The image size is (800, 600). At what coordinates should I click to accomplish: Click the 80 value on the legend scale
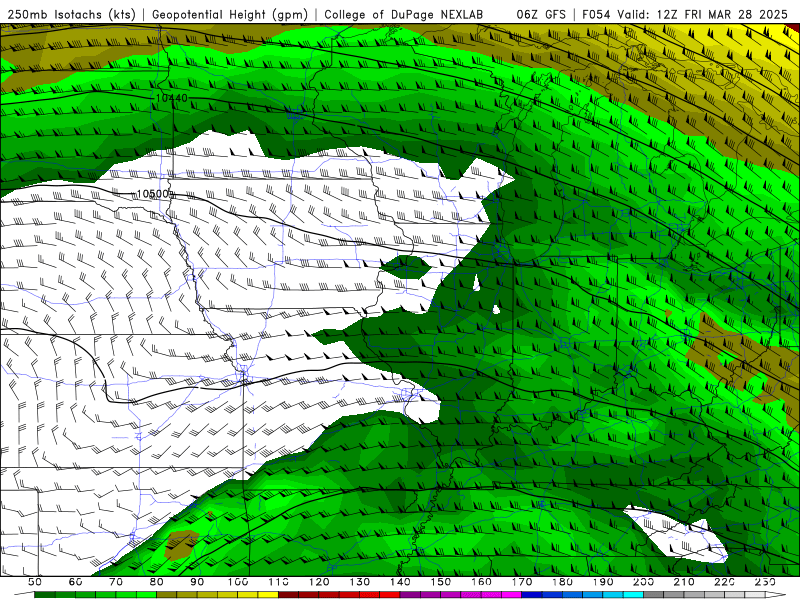tap(156, 582)
